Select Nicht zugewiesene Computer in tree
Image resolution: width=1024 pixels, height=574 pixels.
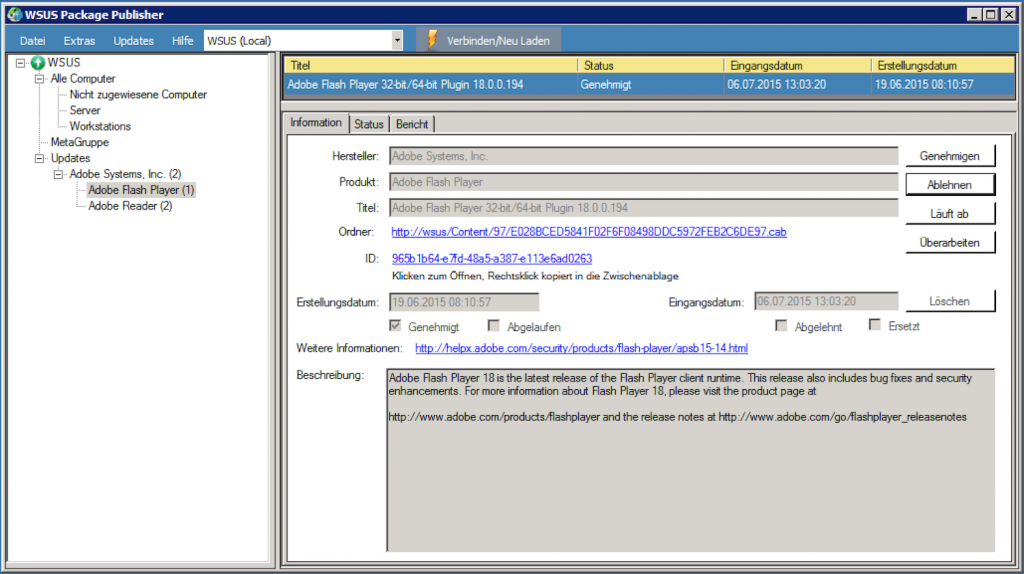tap(138, 95)
